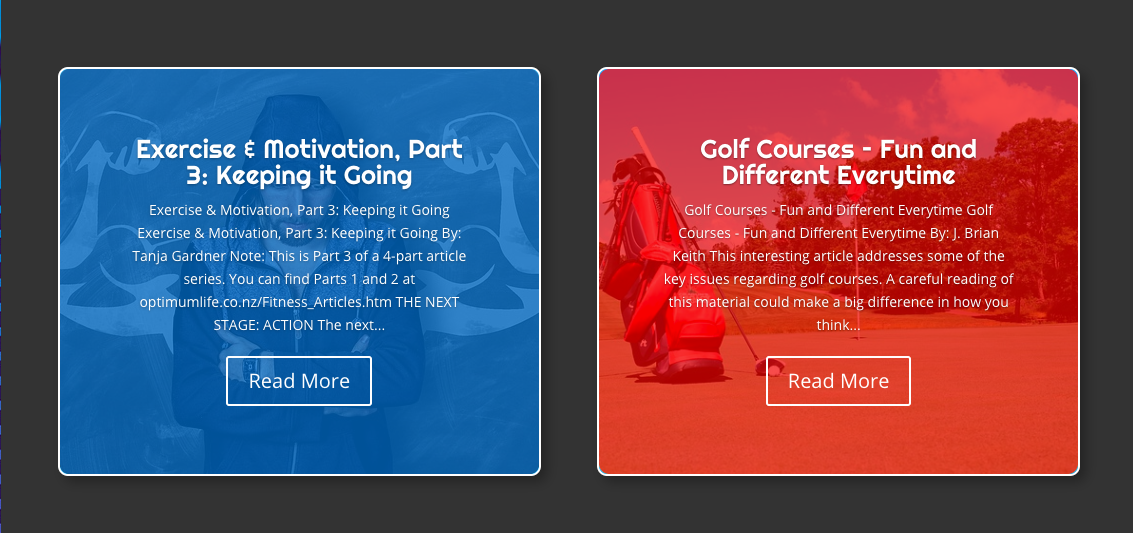Image resolution: width=1133 pixels, height=533 pixels.
Task: Click the grass area below red card's Read More
Action: pos(838,441)
